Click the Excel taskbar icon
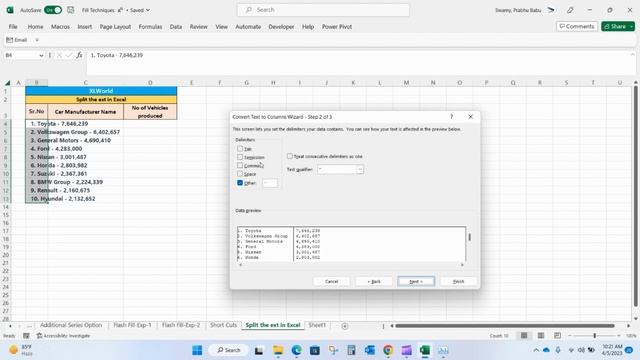 [424, 350]
